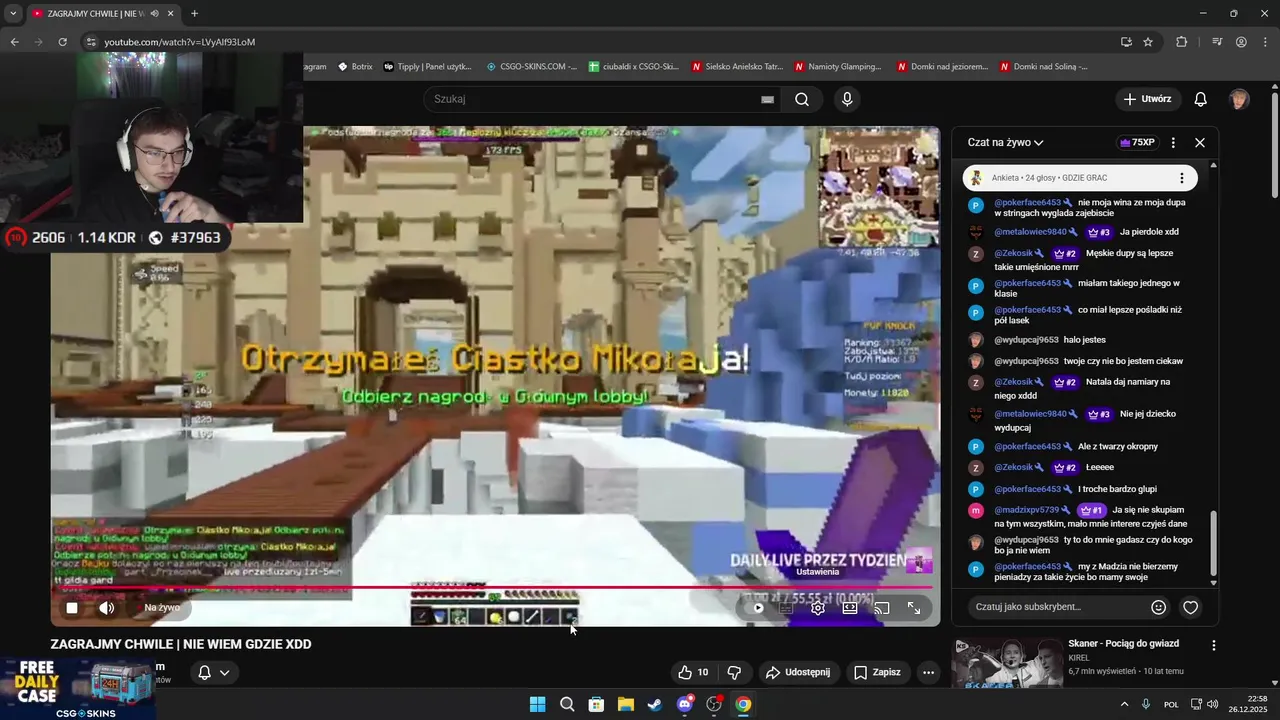Open the 75XP channel points button
The width and height of the screenshot is (1280, 720).
[1138, 143]
